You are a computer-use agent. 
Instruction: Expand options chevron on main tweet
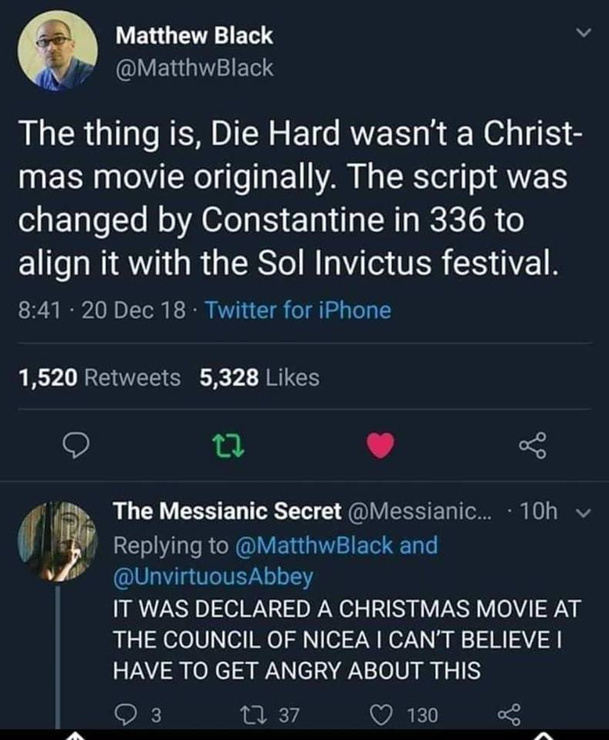tap(578, 35)
